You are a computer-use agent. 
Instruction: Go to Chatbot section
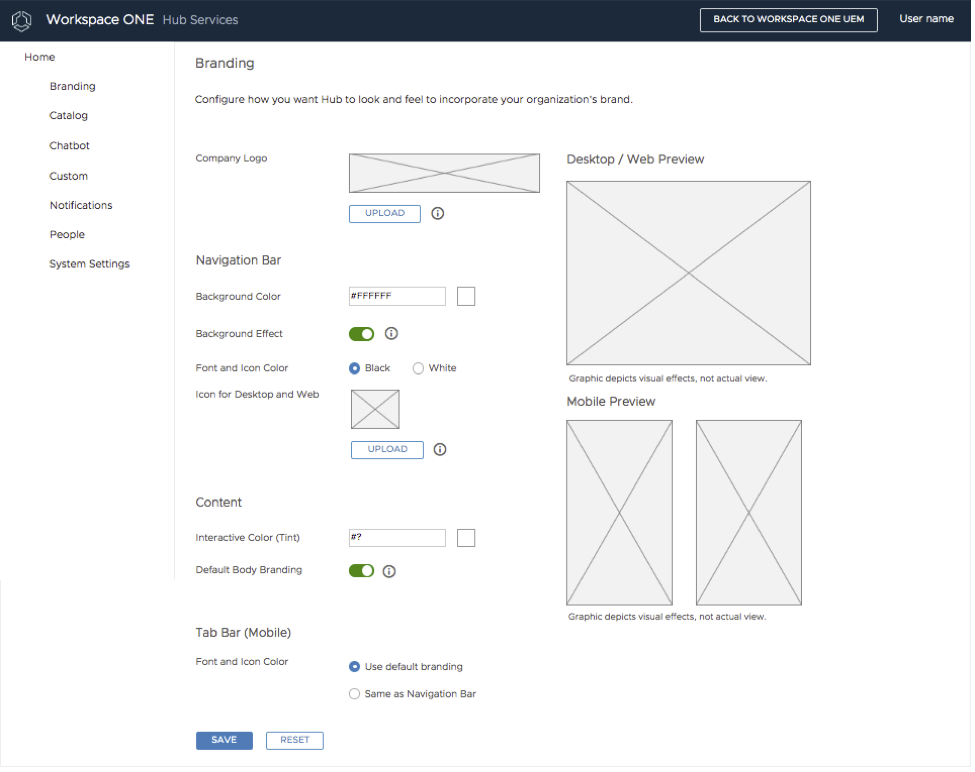(x=70, y=146)
